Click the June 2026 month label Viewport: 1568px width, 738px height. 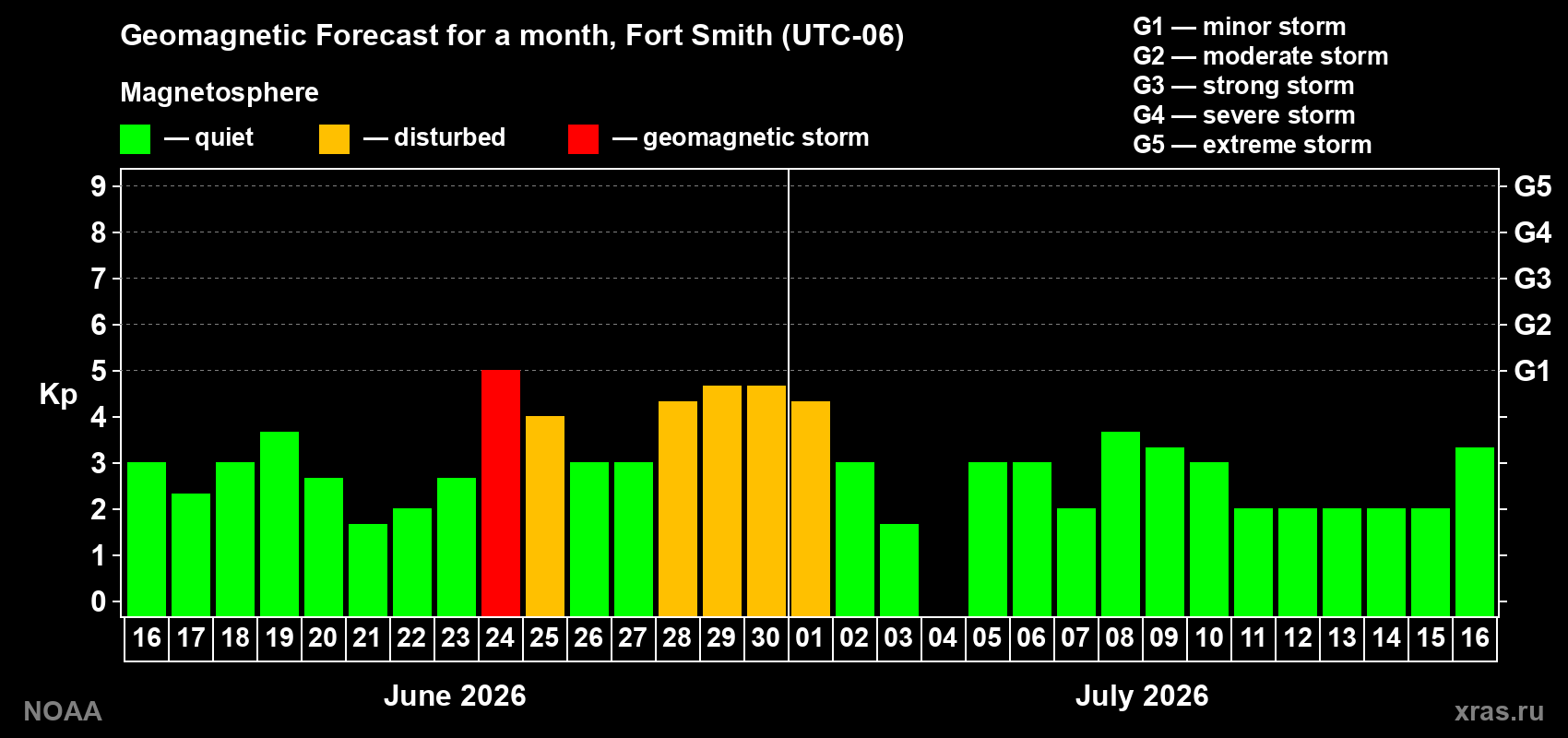point(455,696)
